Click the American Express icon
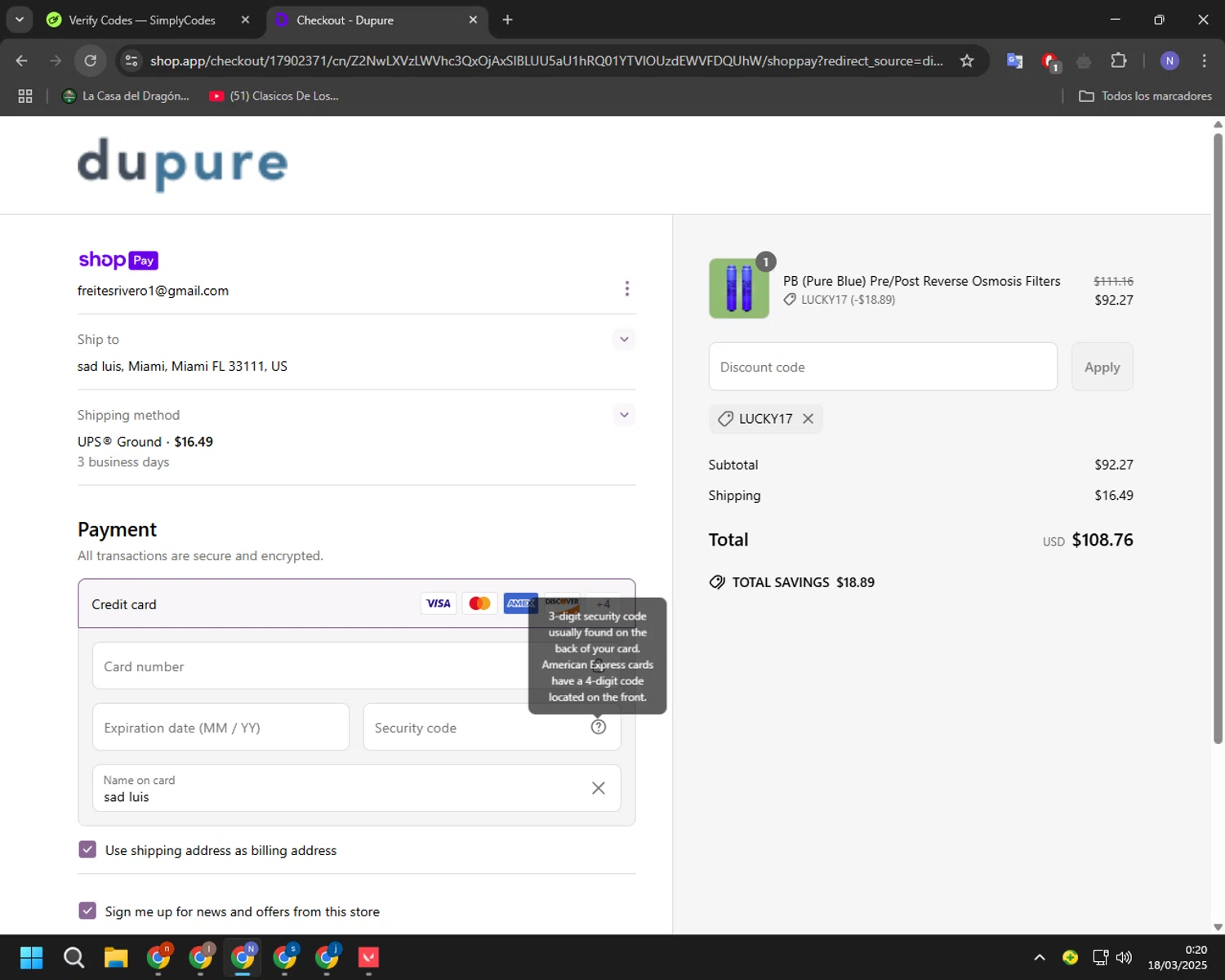 [x=520, y=604]
